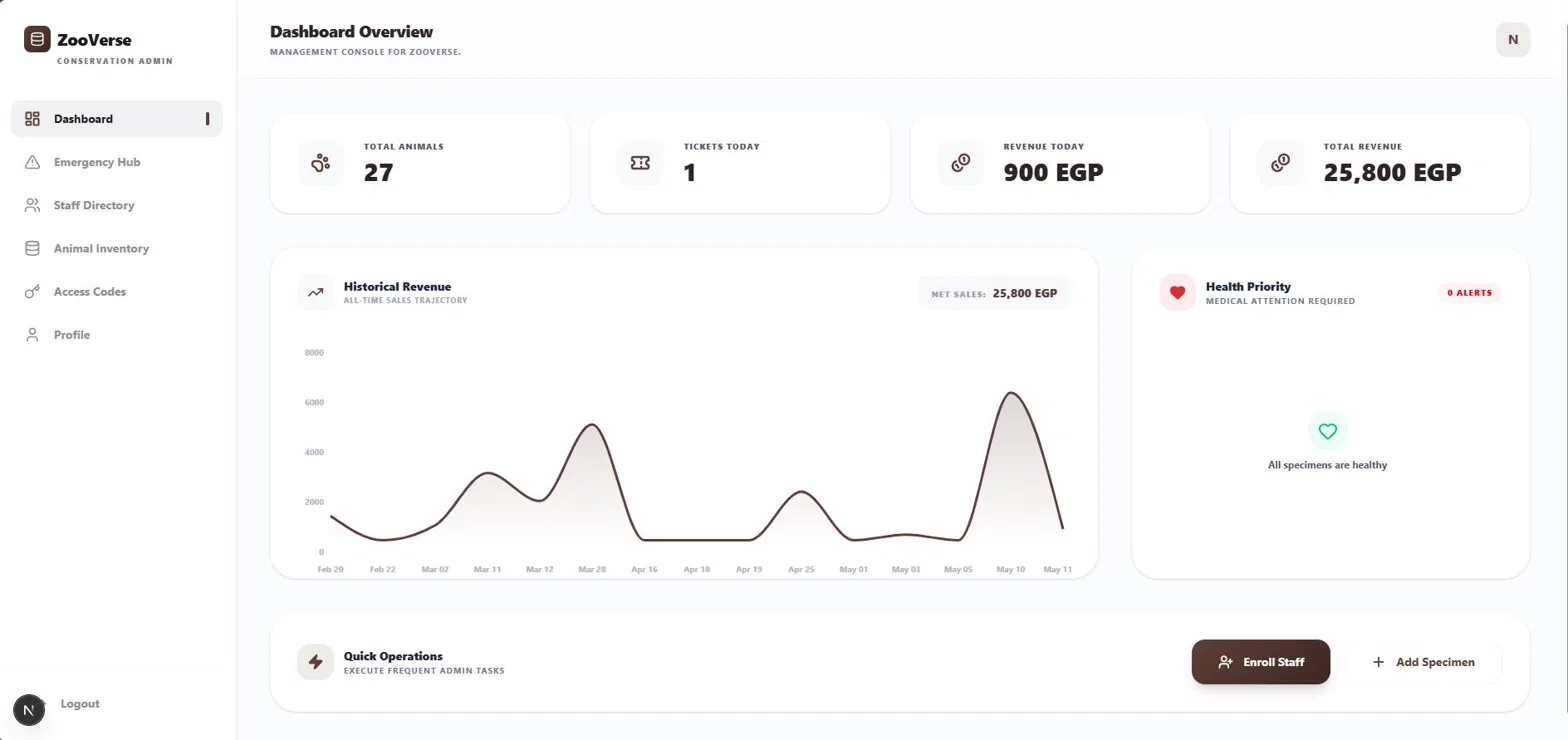
Task: Click the 25,800 EGP total revenue value
Action: [1392, 173]
